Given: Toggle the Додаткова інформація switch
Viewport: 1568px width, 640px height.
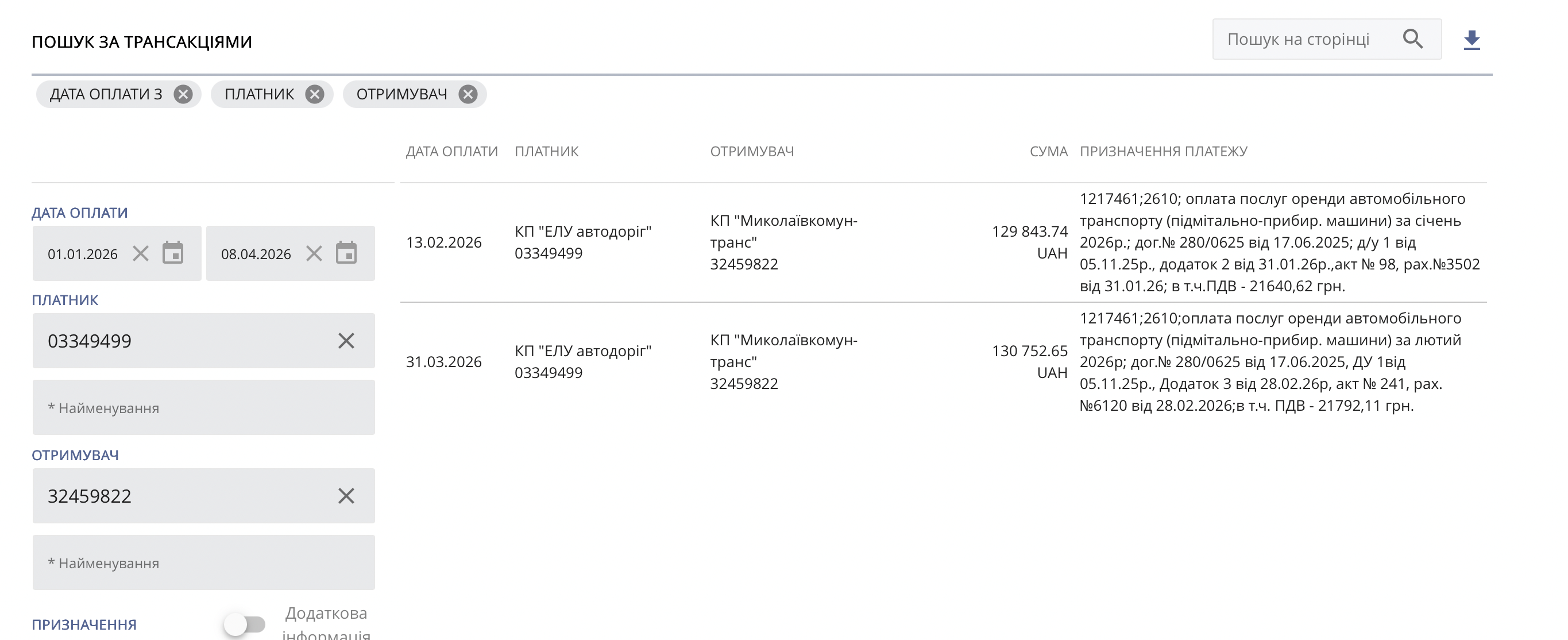Looking at the screenshot, I should point(245,624).
